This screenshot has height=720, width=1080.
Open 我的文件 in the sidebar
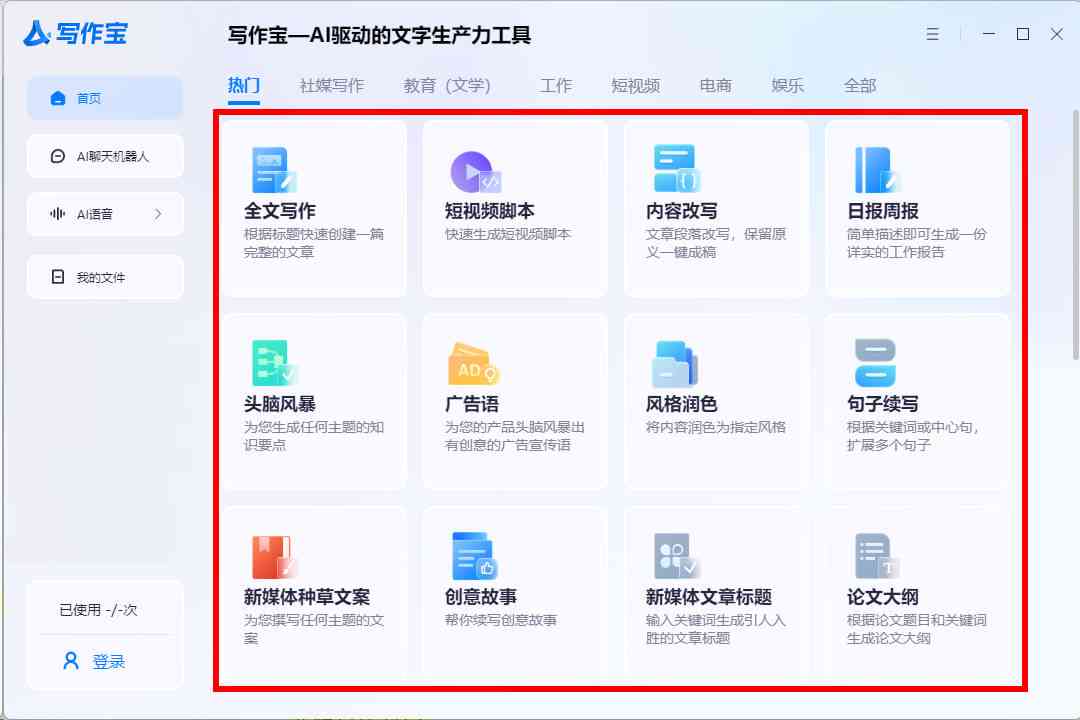105,277
